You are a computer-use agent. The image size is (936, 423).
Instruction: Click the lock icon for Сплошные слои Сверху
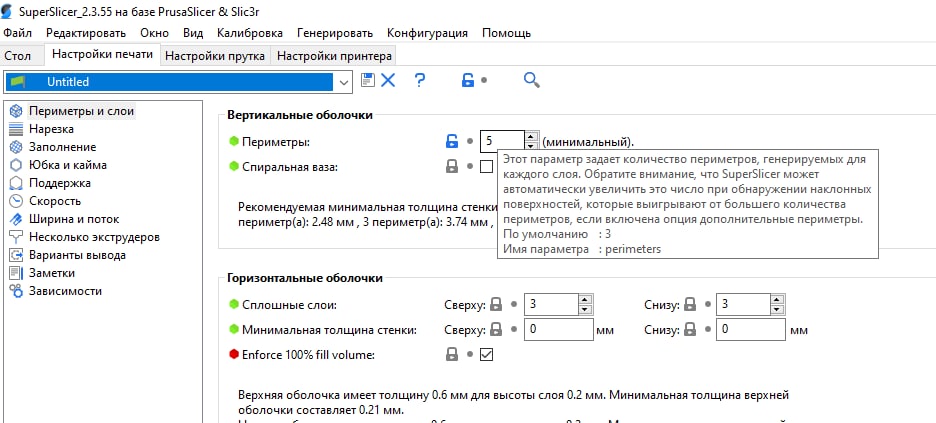(496, 304)
